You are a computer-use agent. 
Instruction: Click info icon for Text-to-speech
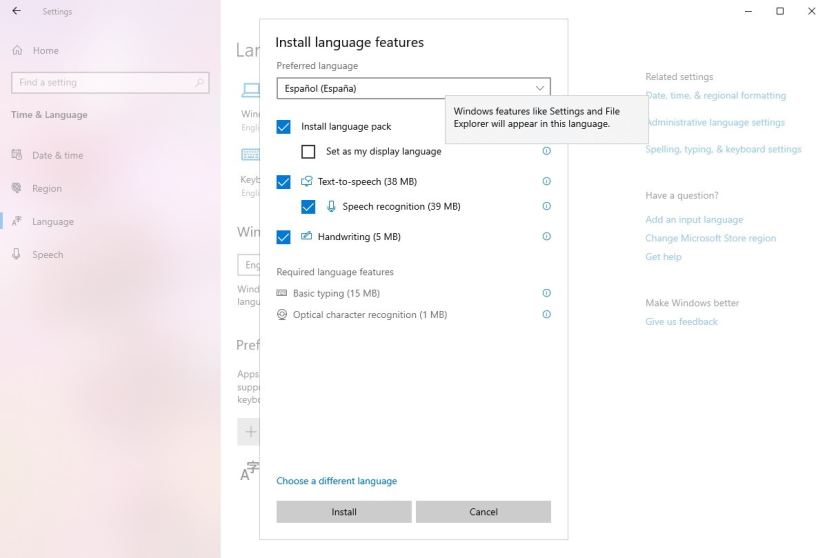point(546,181)
